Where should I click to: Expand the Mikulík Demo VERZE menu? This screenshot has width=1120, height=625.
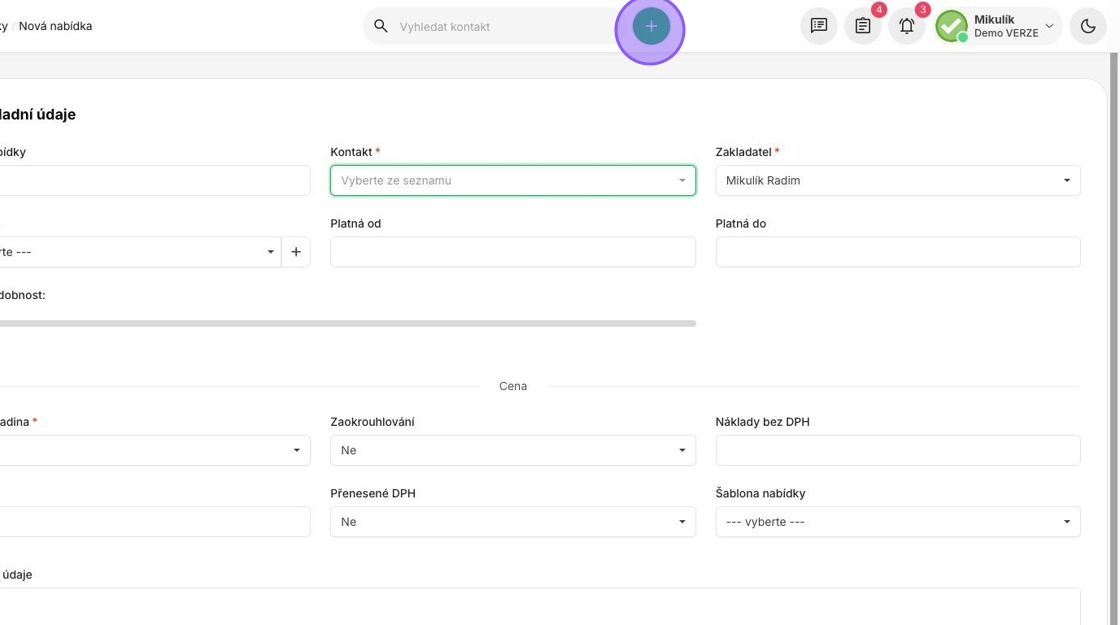point(999,26)
